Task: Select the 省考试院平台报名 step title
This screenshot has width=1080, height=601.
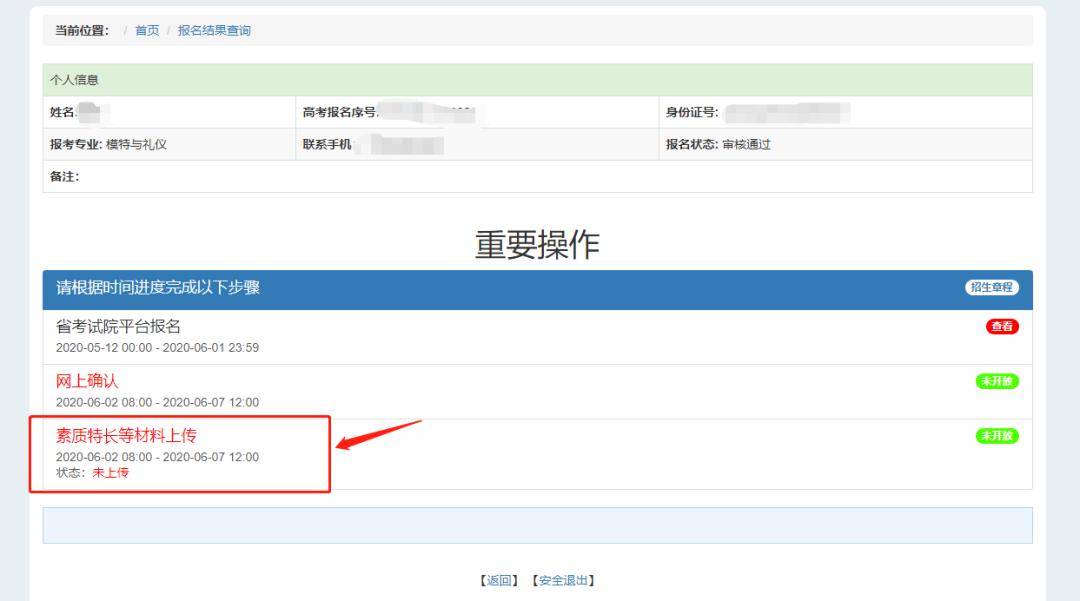Action: (x=118, y=326)
